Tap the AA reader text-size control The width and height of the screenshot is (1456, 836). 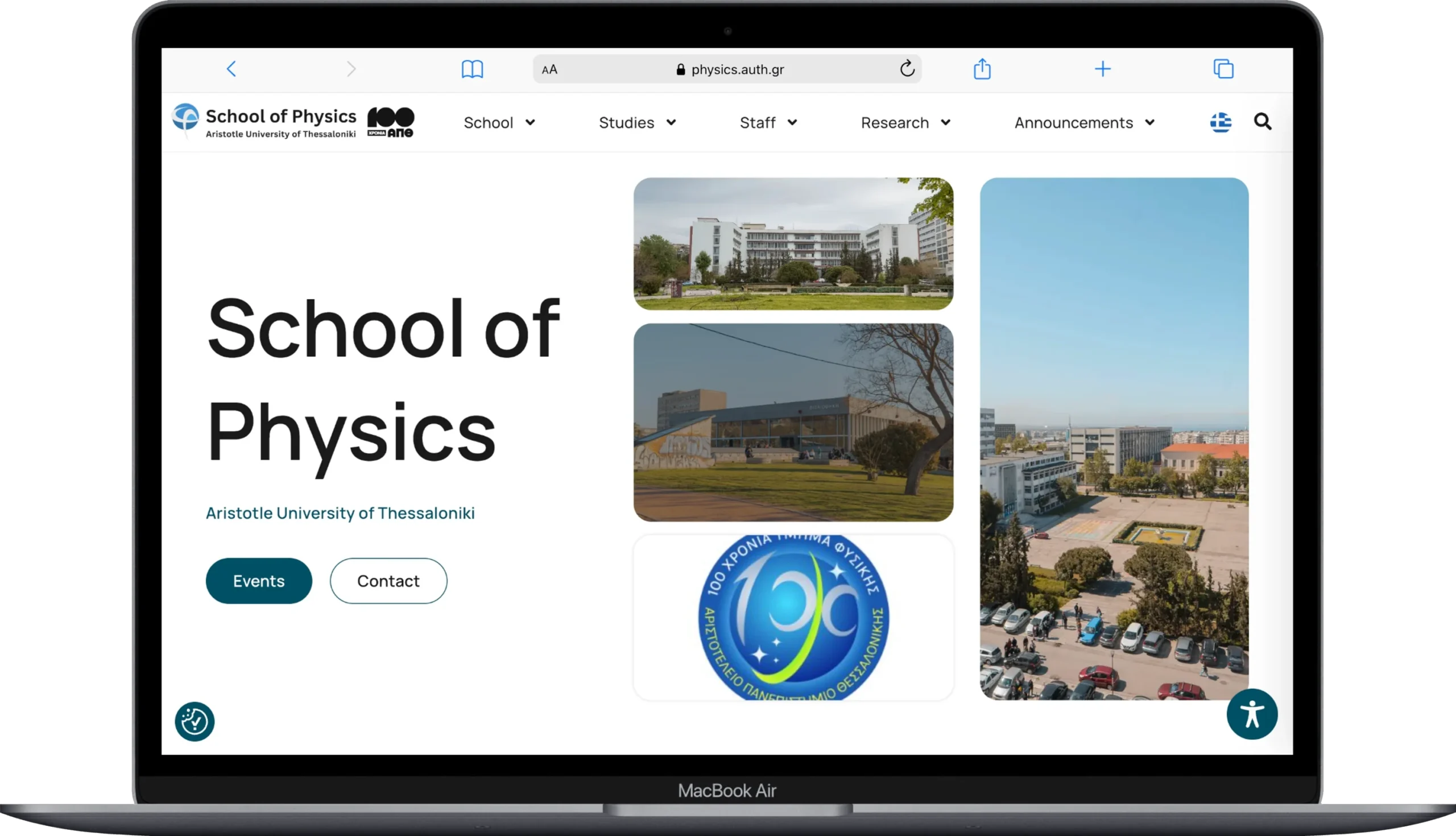pyautogui.click(x=549, y=69)
